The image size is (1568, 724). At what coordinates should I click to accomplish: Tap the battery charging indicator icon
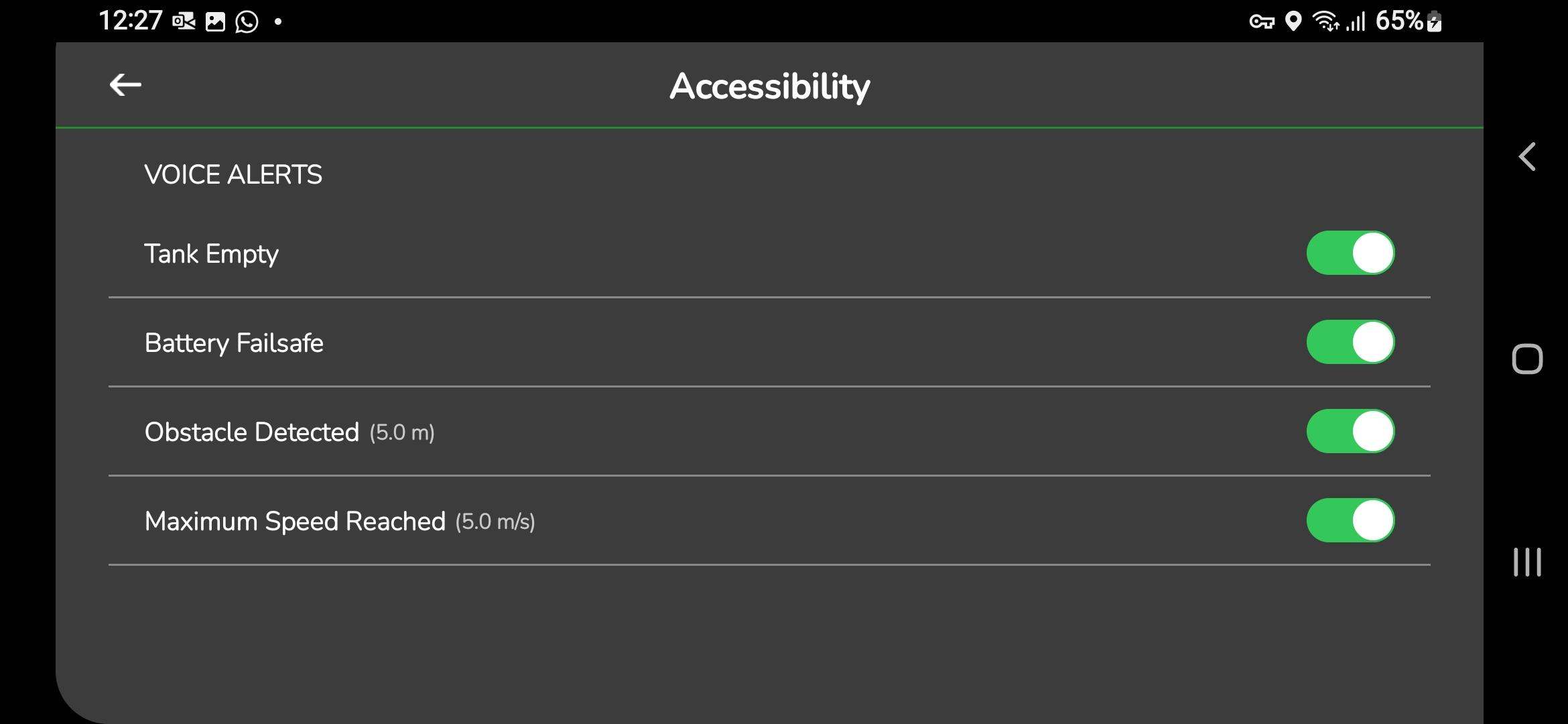tap(1435, 21)
